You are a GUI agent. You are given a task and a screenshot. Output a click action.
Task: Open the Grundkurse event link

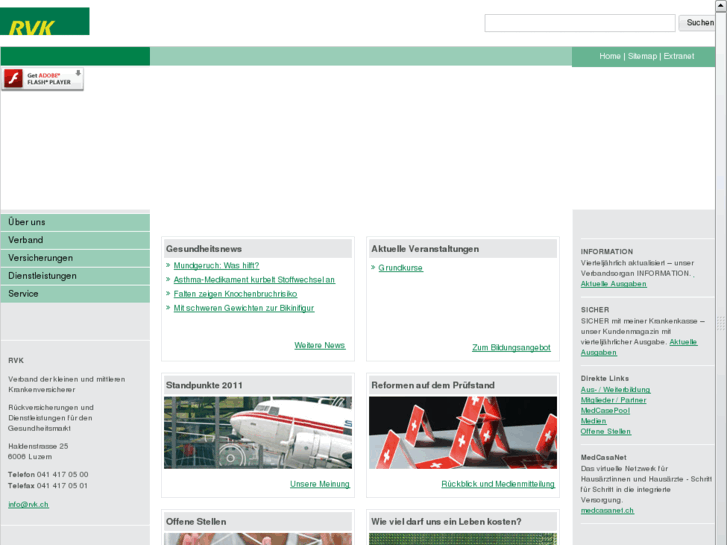pyautogui.click(x=401, y=268)
